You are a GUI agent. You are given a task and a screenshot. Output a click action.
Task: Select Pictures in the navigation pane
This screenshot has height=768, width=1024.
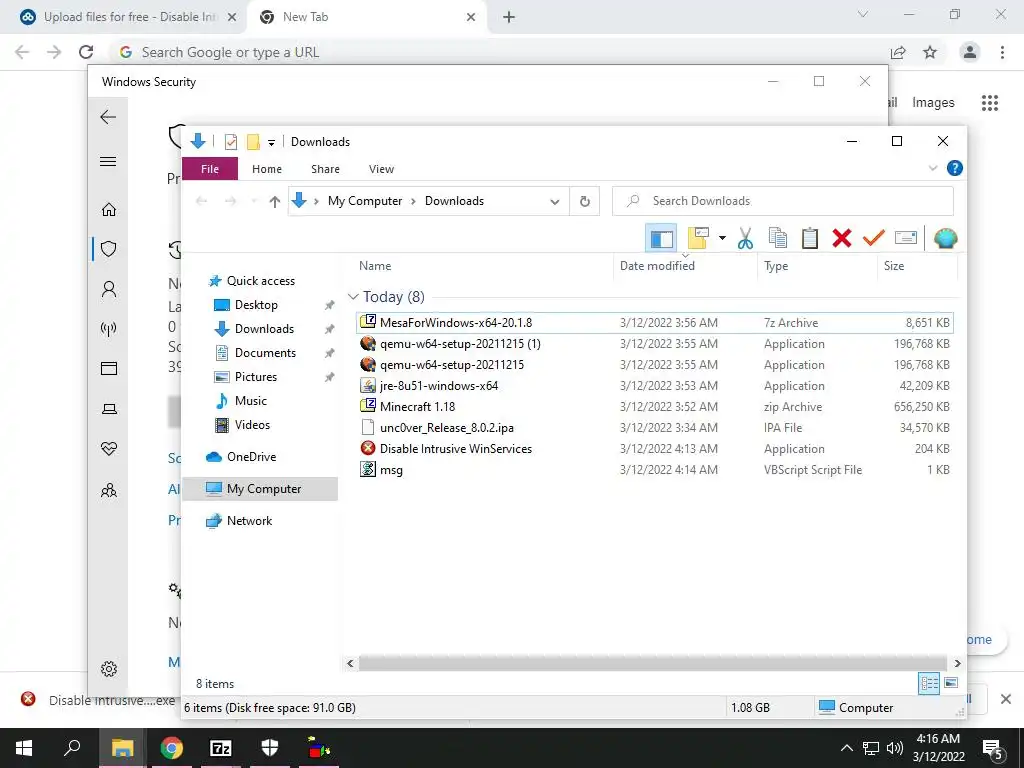point(255,377)
